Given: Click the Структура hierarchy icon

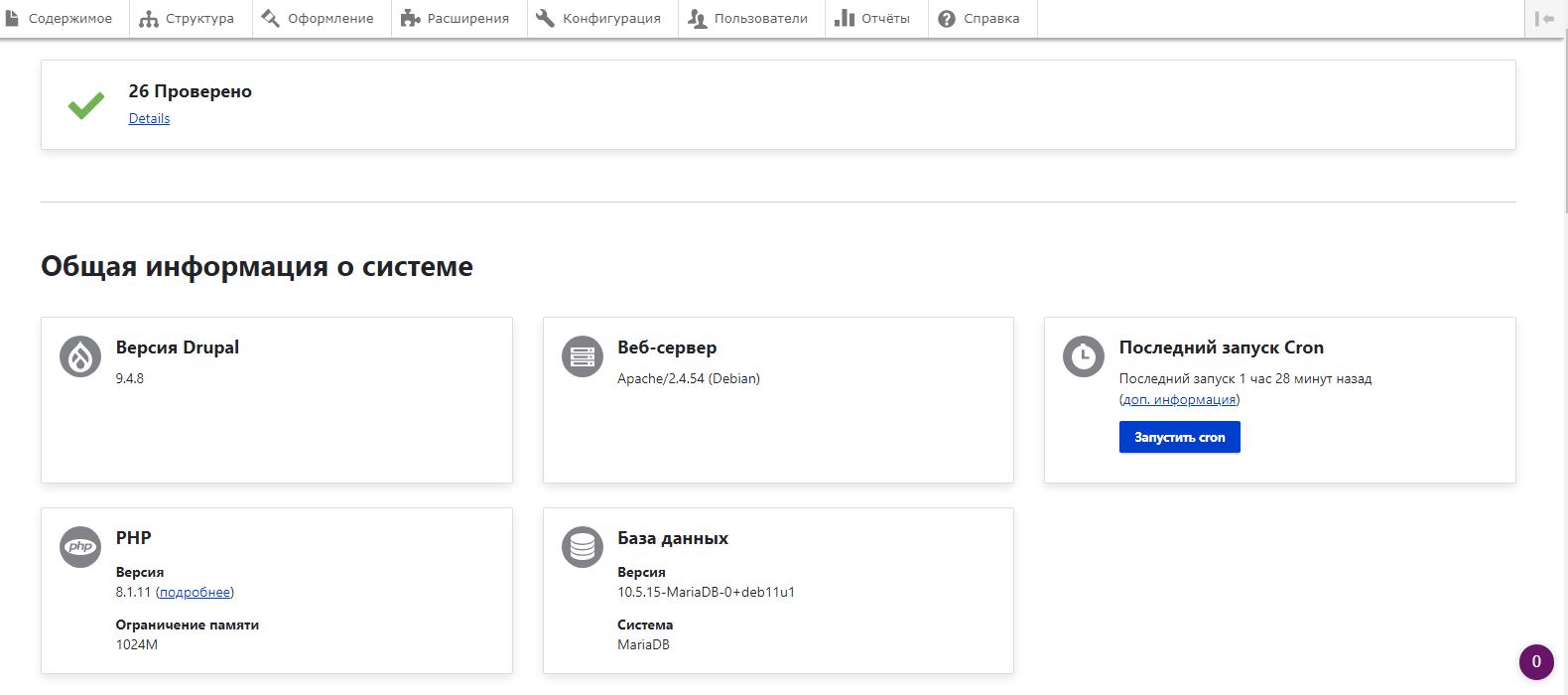Looking at the screenshot, I should point(149,19).
